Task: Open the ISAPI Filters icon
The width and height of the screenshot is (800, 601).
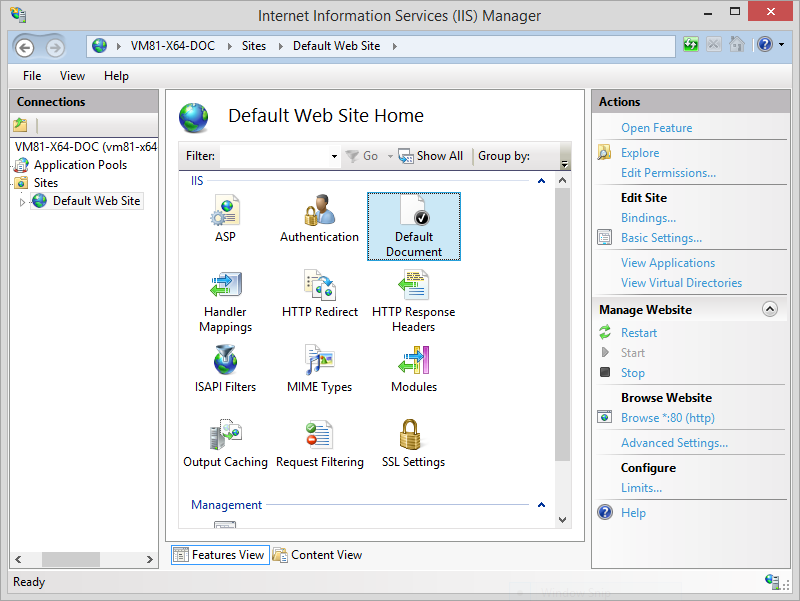Action: pos(225,362)
